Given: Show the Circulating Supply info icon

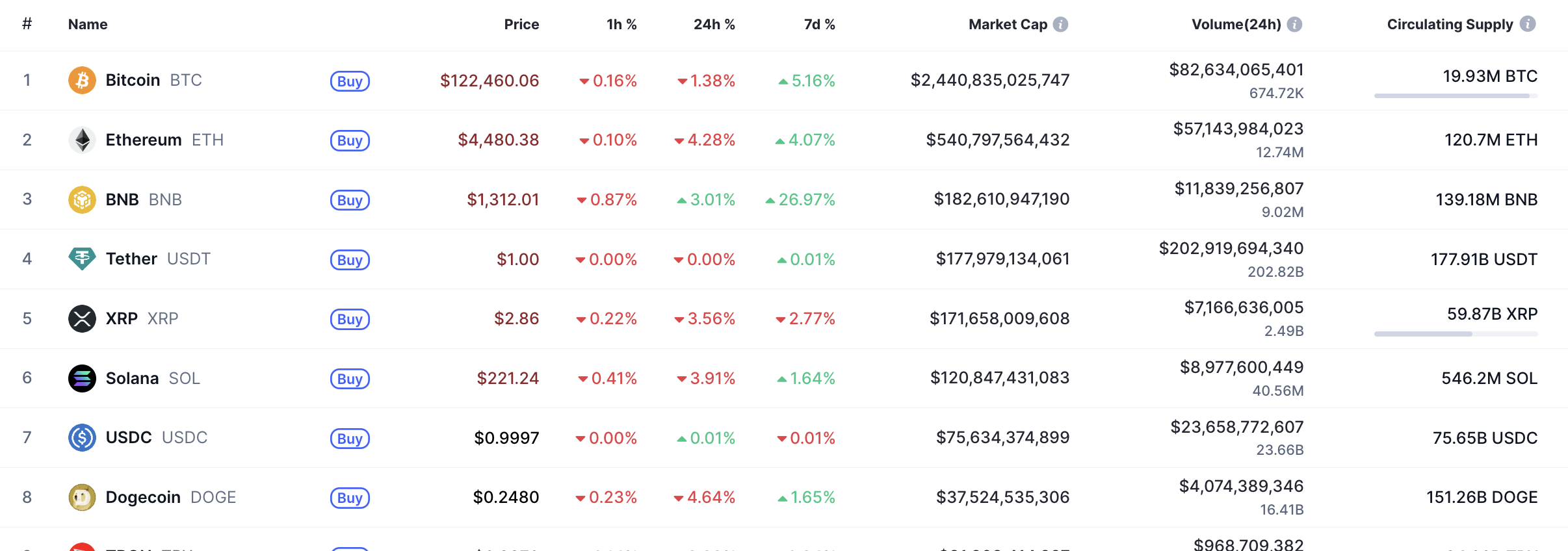Looking at the screenshot, I should pos(1528,24).
